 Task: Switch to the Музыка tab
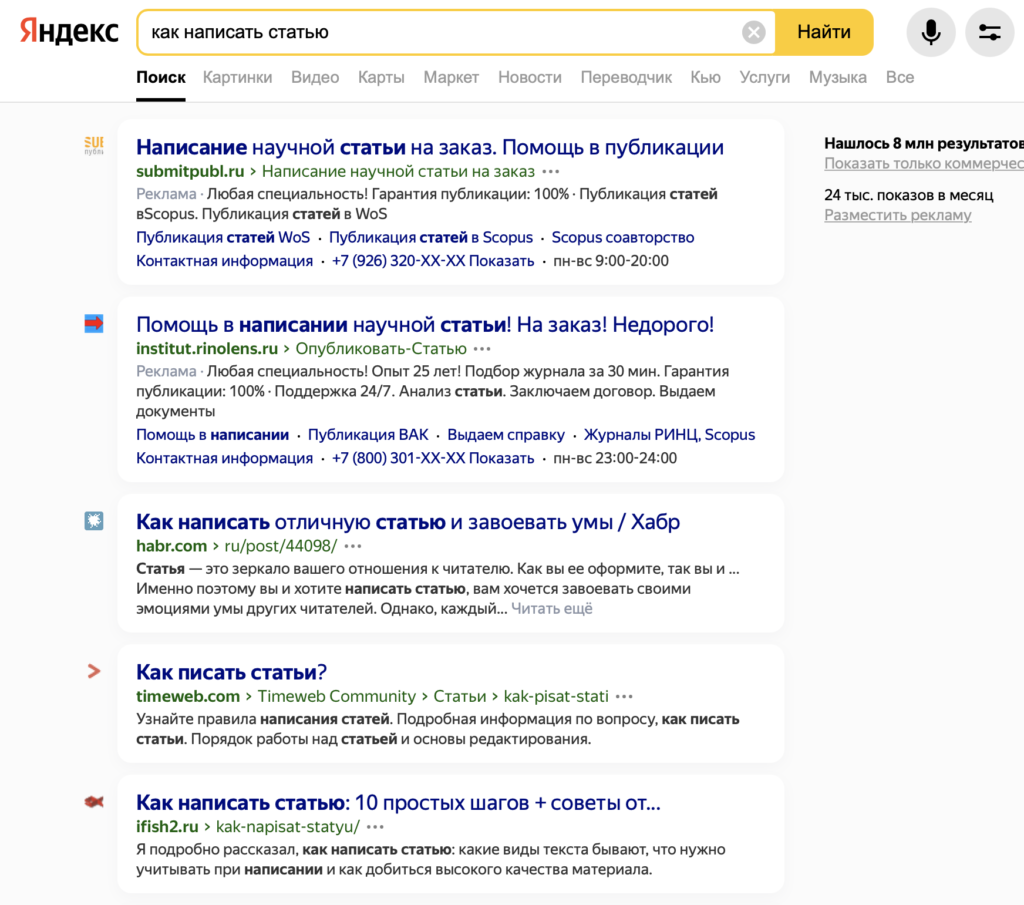pyautogui.click(x=837, y=77)
